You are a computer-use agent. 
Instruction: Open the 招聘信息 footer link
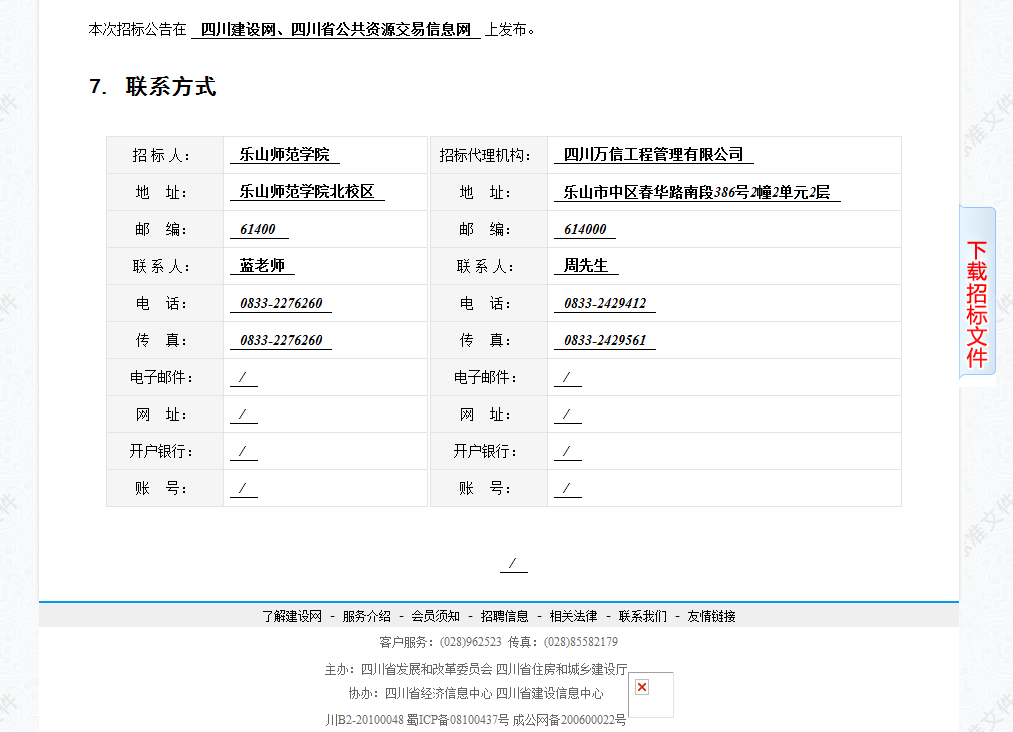point(505,616)
